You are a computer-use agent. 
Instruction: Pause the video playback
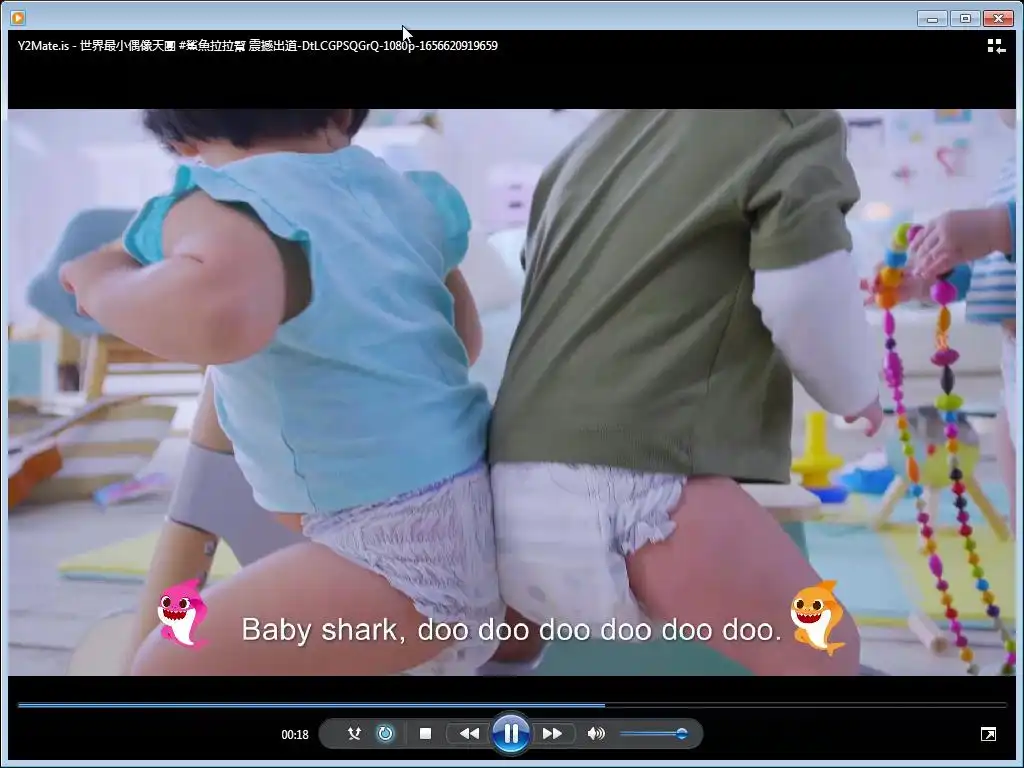coord(511,733)
